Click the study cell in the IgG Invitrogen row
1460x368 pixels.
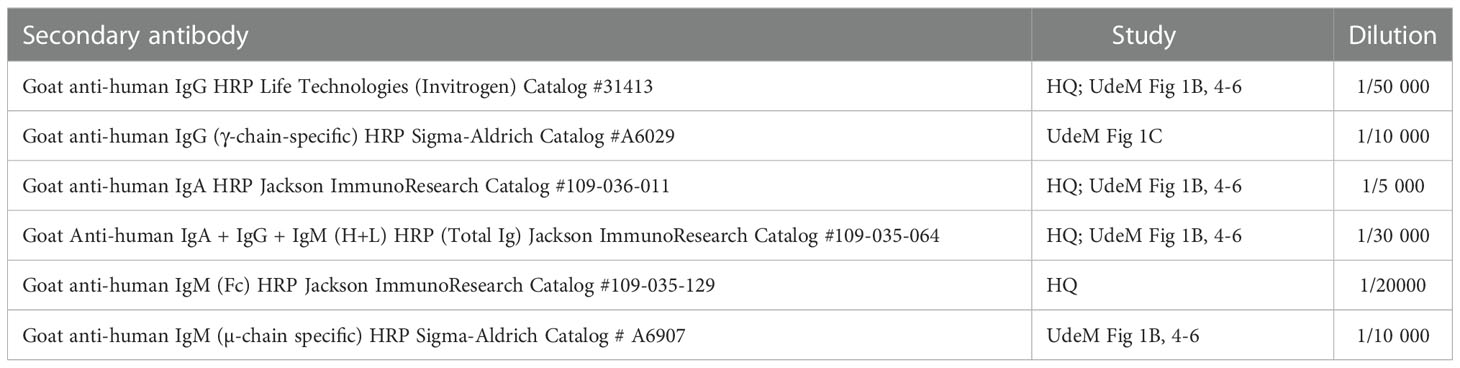[x=1182, y=88]
